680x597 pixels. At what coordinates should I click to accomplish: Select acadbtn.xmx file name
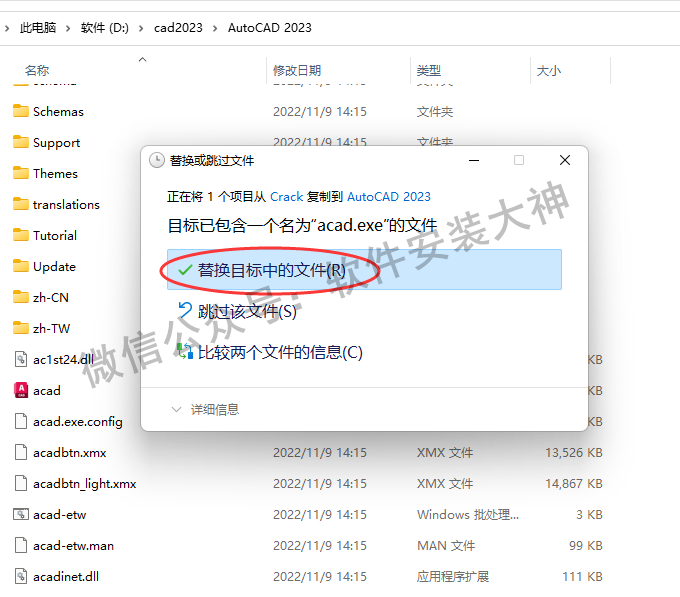[69, 453]
